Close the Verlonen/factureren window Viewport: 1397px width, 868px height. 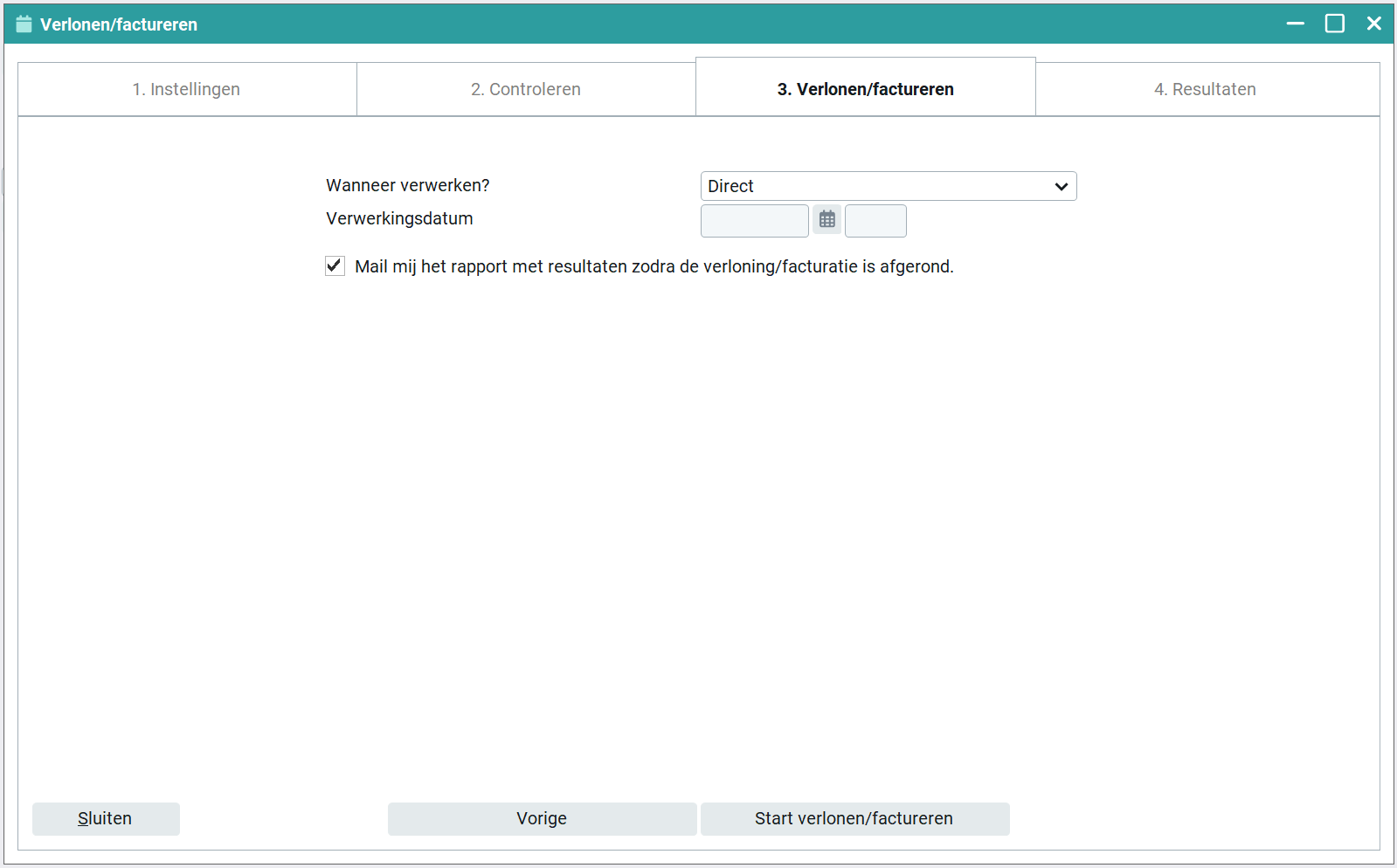[x=1373, y=24]
